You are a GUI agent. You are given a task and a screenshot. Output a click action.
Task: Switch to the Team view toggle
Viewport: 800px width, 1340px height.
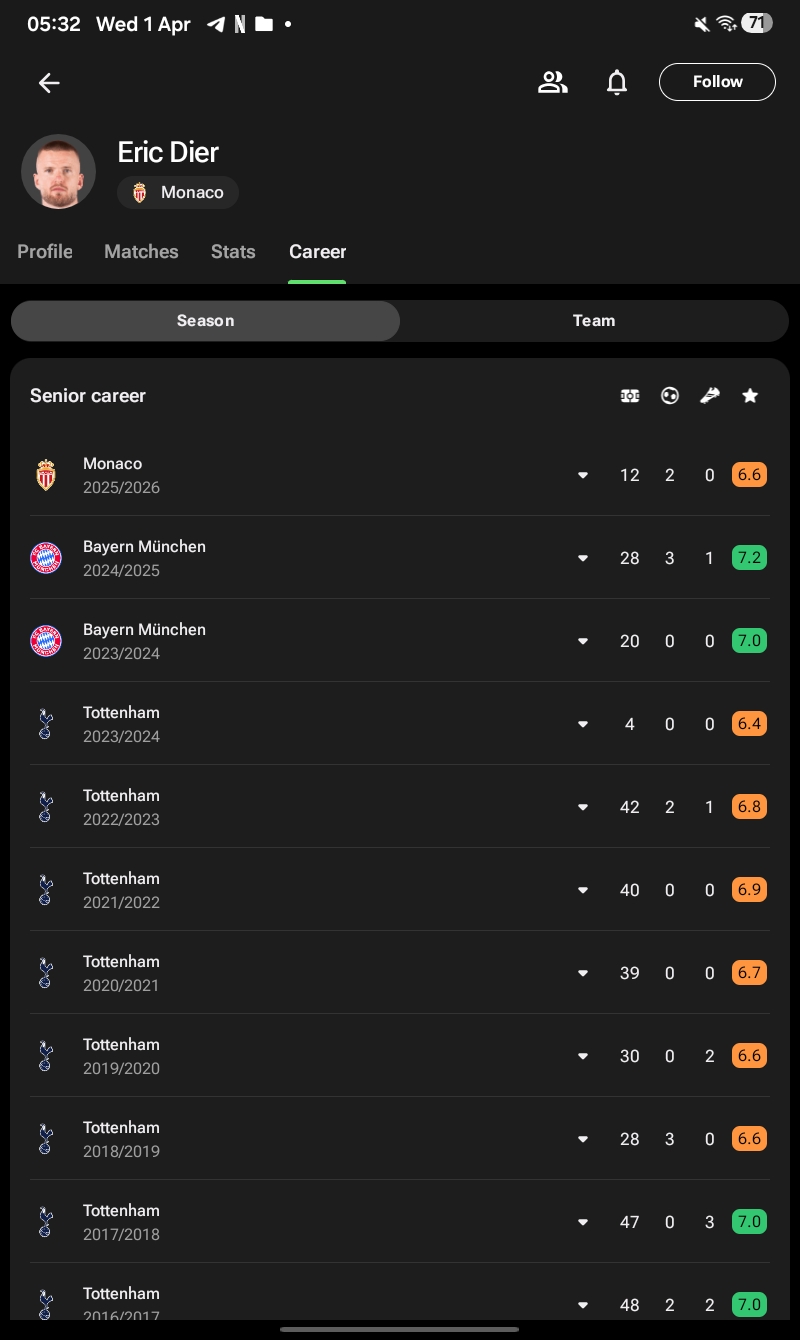[x=594, y=321]
